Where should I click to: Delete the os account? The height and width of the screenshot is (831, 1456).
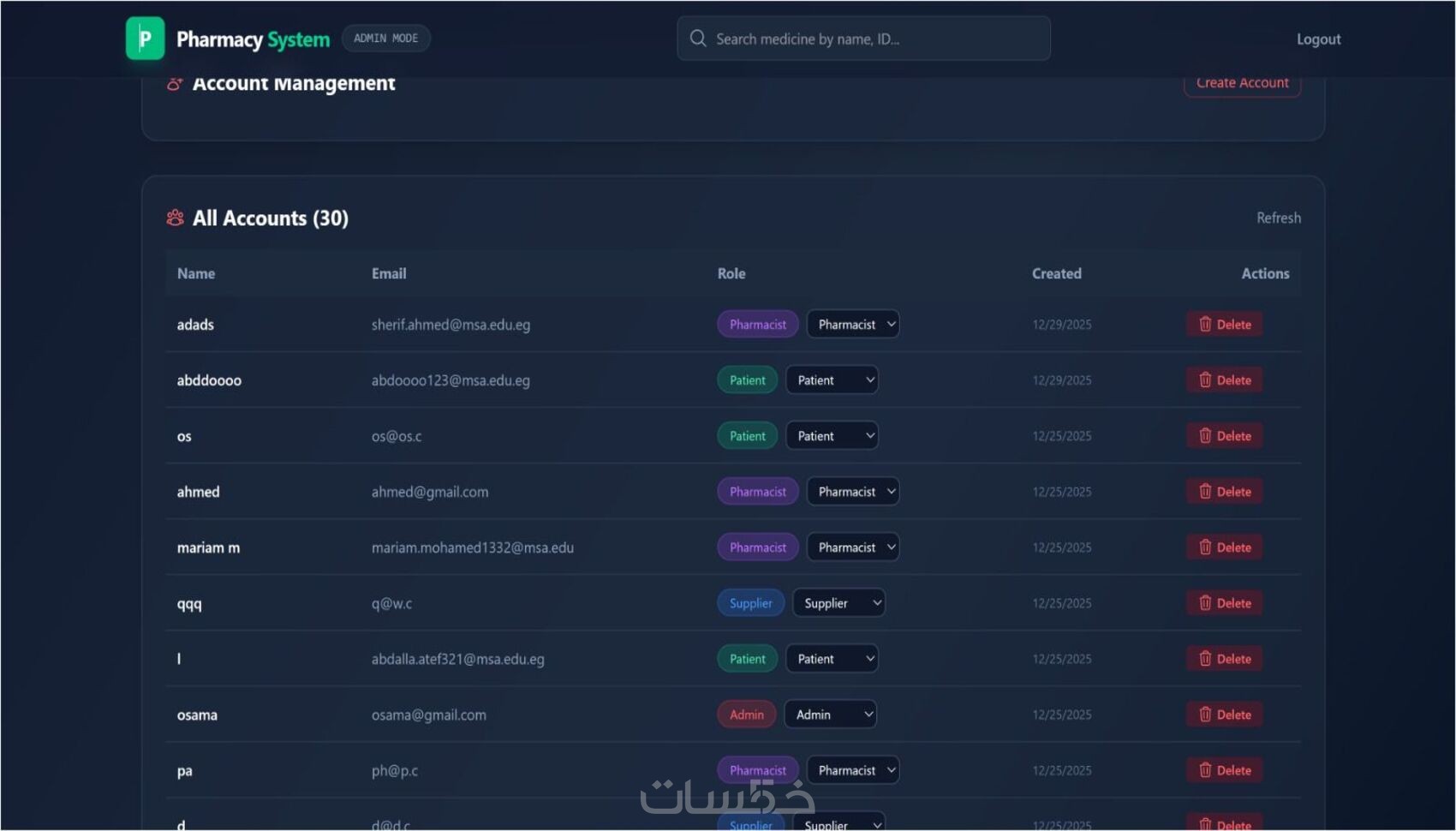(1225, 435)
